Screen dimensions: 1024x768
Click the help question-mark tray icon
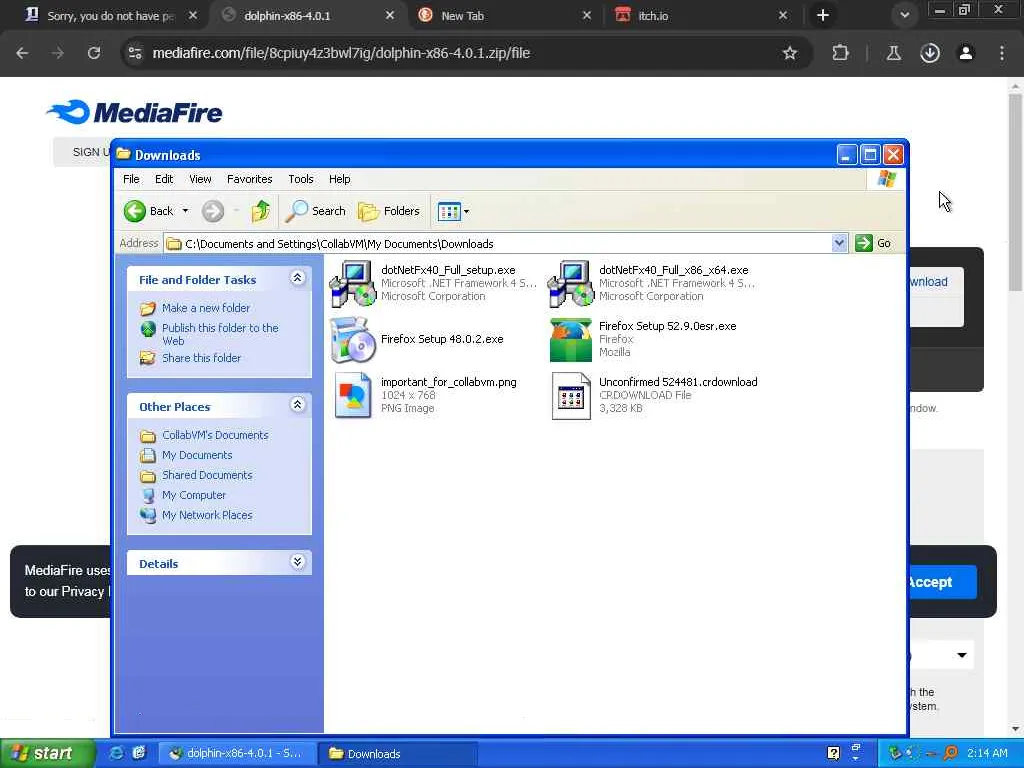click(833, 753)
